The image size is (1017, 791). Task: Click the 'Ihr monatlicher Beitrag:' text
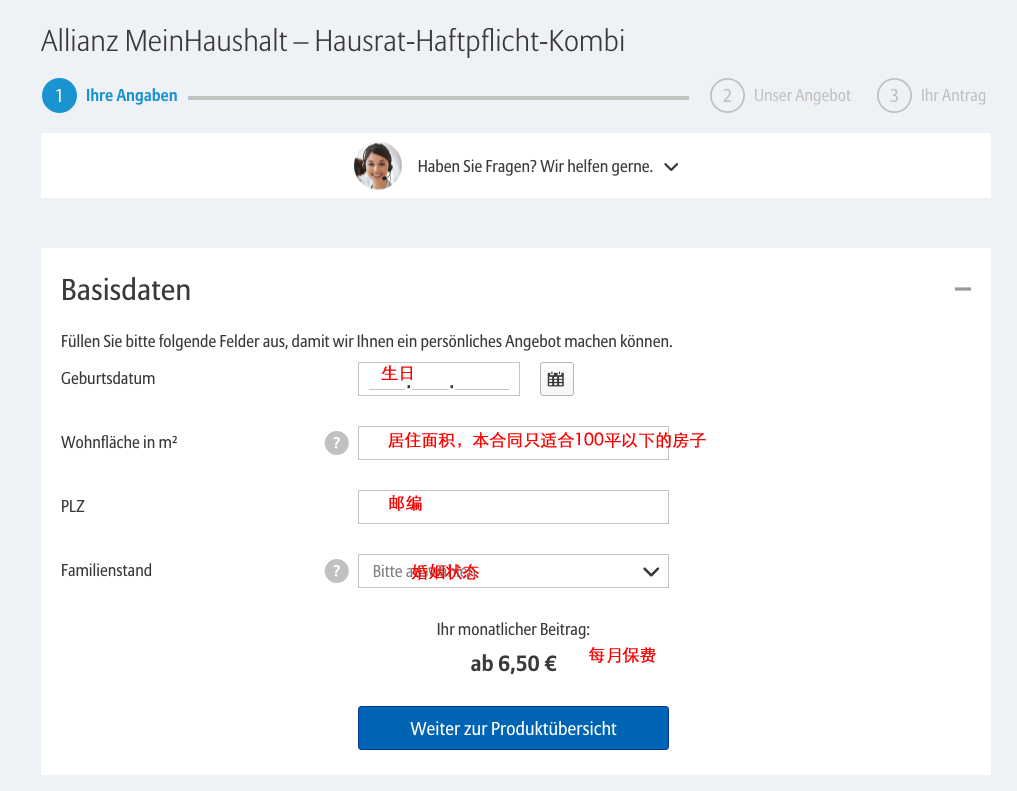pos(513,630)
